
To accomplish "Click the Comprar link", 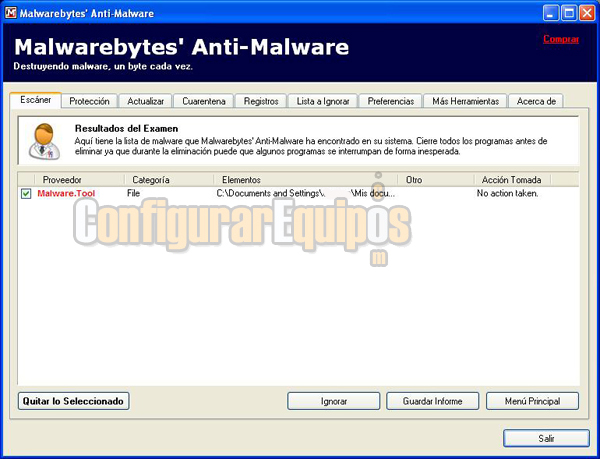I will click(x=561, y=39).
